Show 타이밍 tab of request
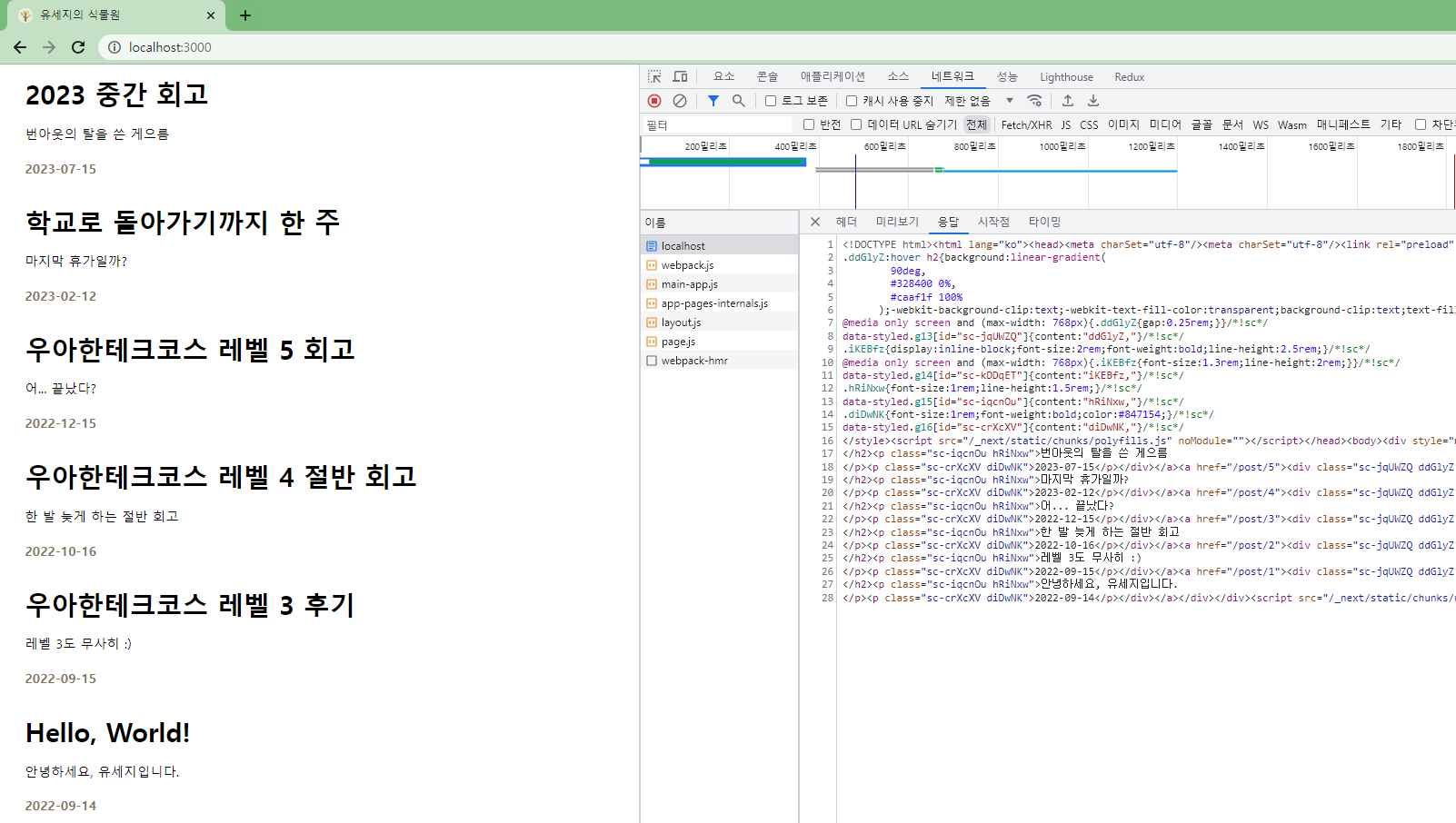Viewport: 1456px width, 823px height. (1044, 222)
